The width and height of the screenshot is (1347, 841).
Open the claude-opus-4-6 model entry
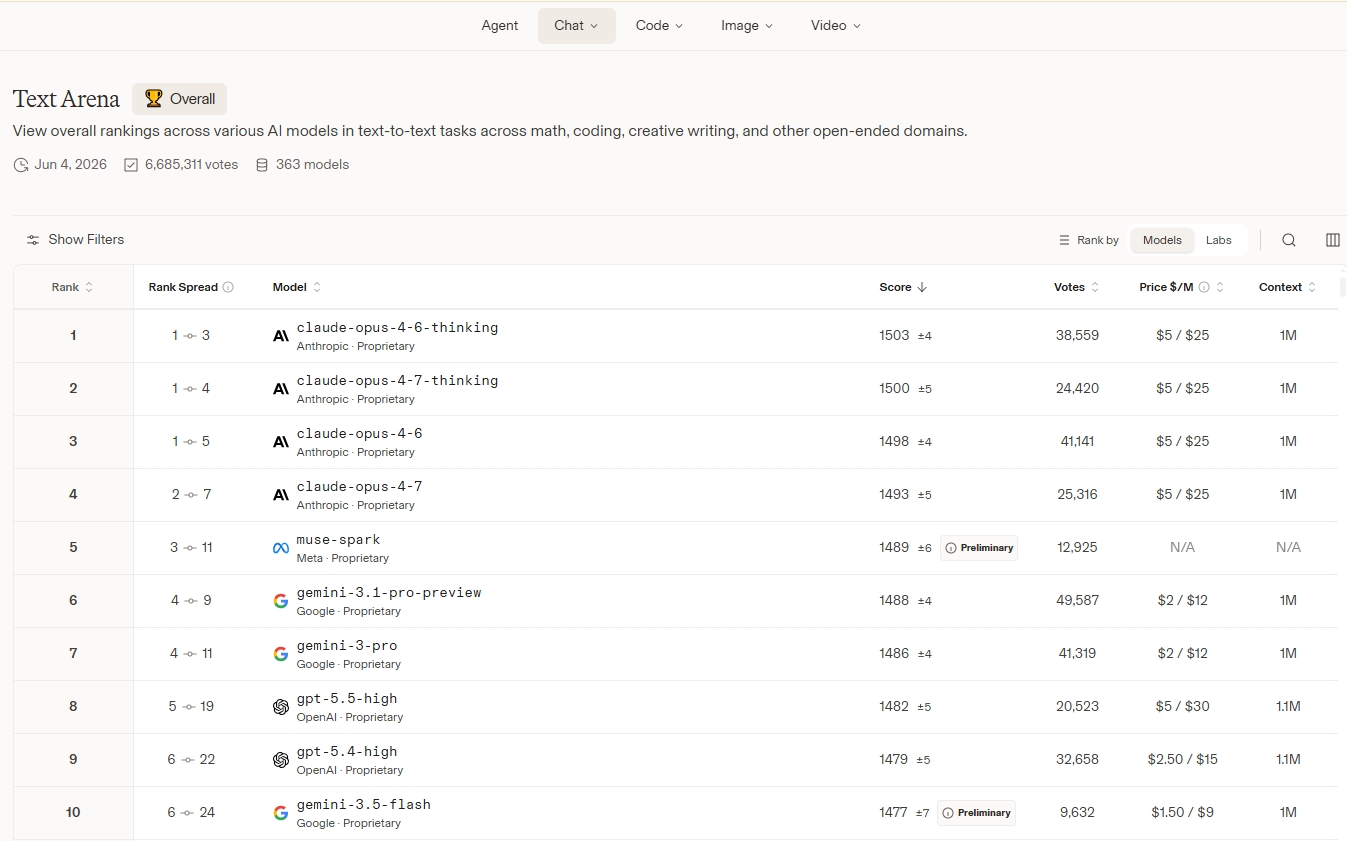click(x=360, y=434)
